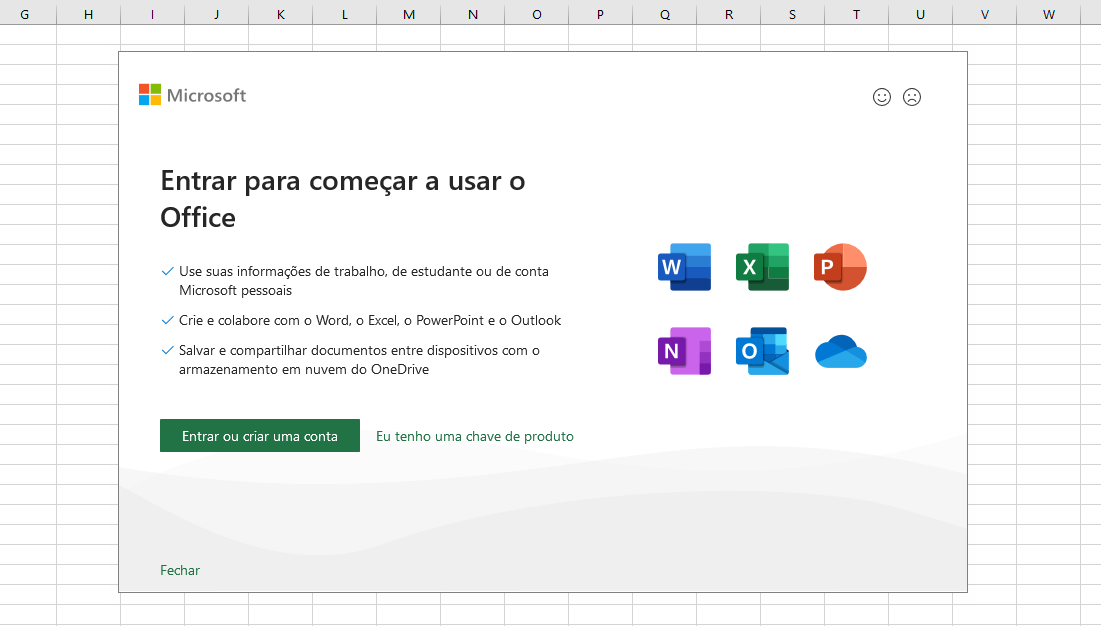The width and height of the screenshot is (1101, 626).
Task: Click the PowerPoint app icon
Action: coord(840,267)
